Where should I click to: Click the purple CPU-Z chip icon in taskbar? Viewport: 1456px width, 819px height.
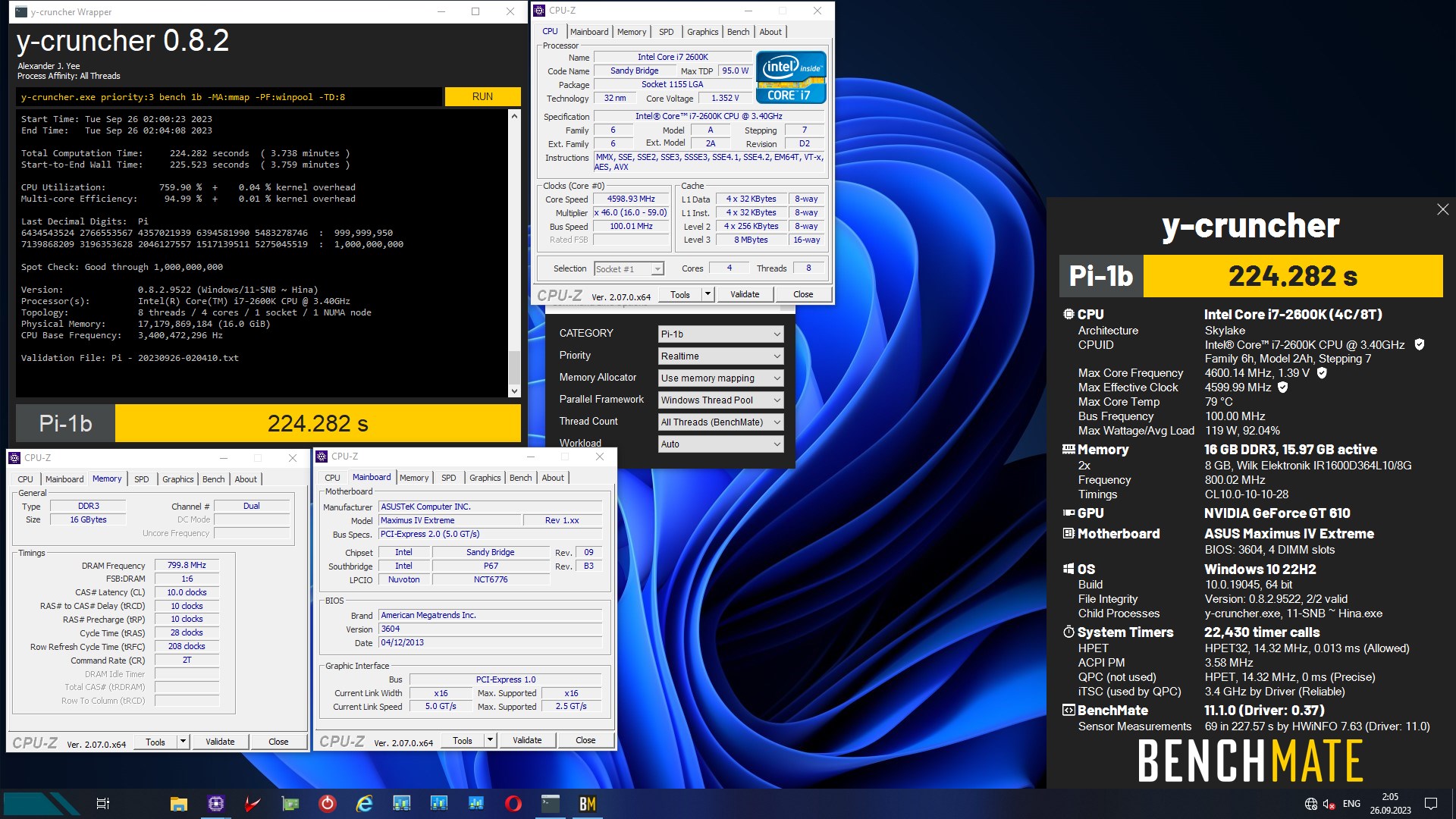pyautogui.click(x=216, y=804)
